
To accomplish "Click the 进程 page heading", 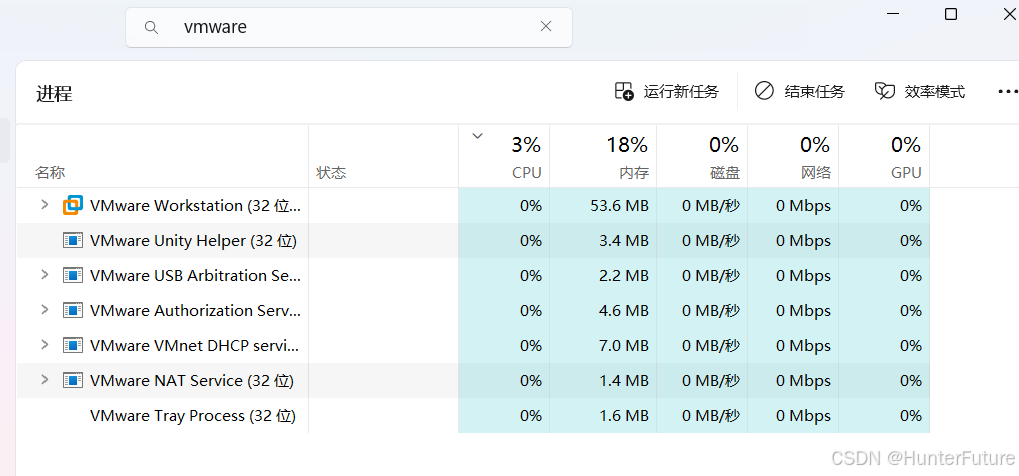I will [54, 93].
